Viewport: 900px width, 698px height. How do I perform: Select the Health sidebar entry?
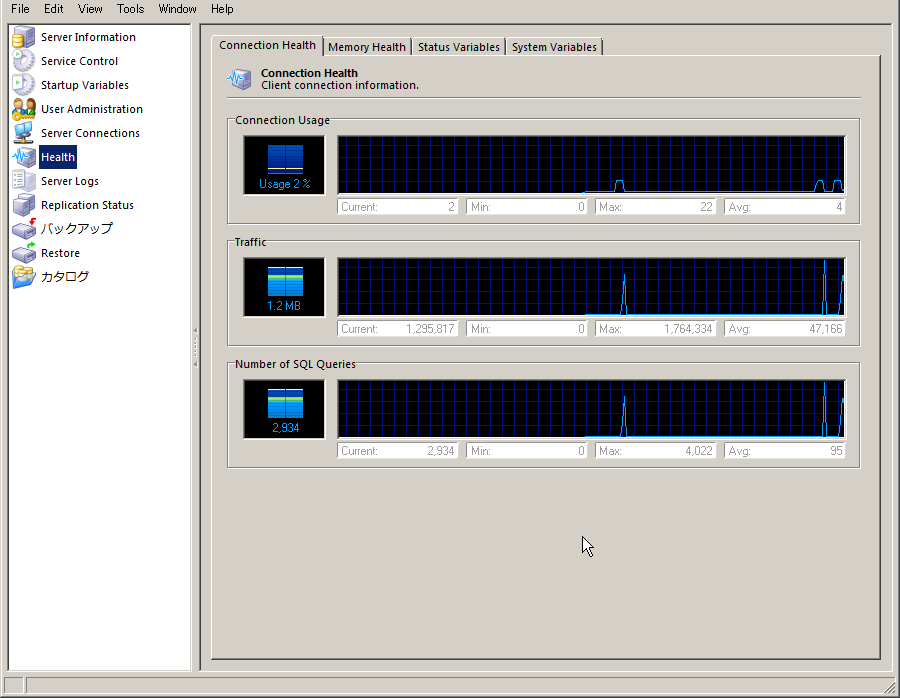pos(58,157)
